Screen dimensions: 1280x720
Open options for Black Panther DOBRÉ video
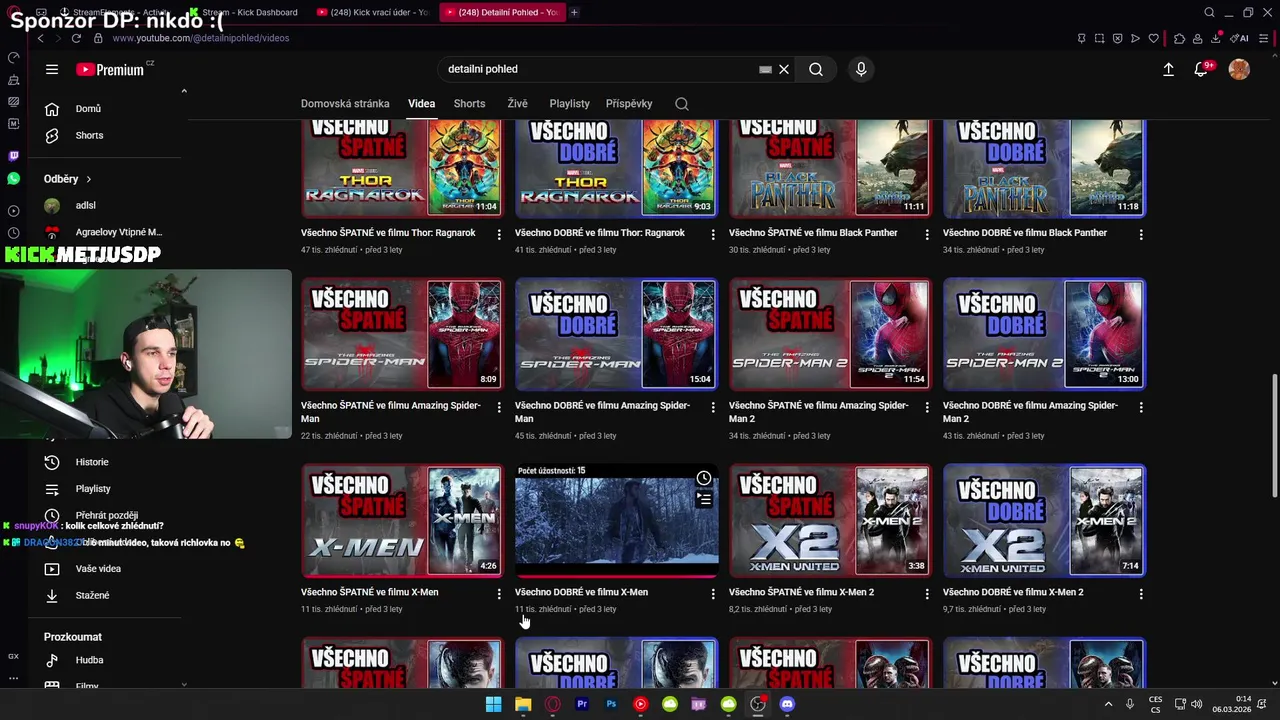[x=1141, y=234]
